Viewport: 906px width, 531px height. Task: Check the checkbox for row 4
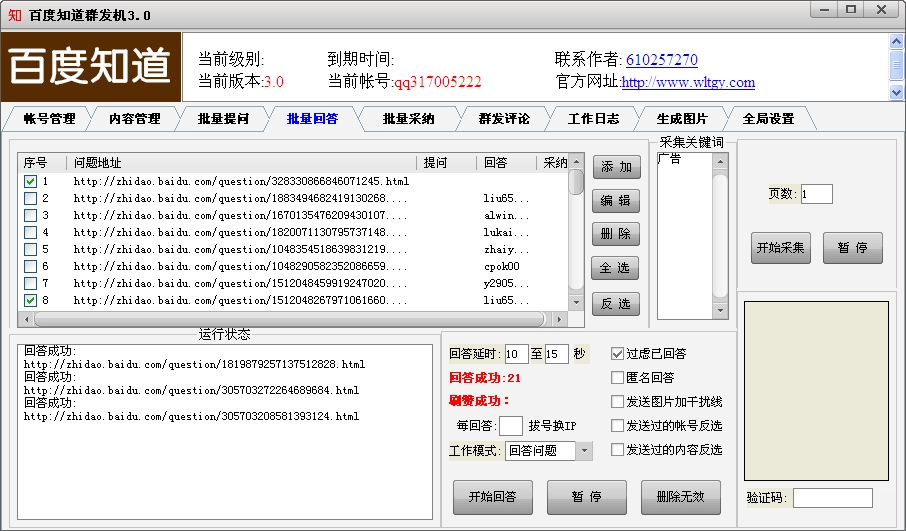31,232
